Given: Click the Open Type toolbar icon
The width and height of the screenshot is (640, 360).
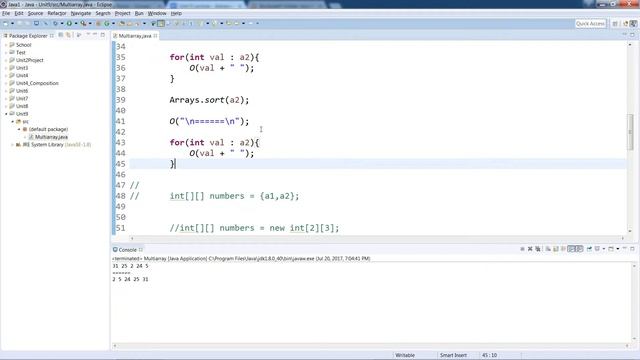Looking at the screenshot, I should click(122, 23).
